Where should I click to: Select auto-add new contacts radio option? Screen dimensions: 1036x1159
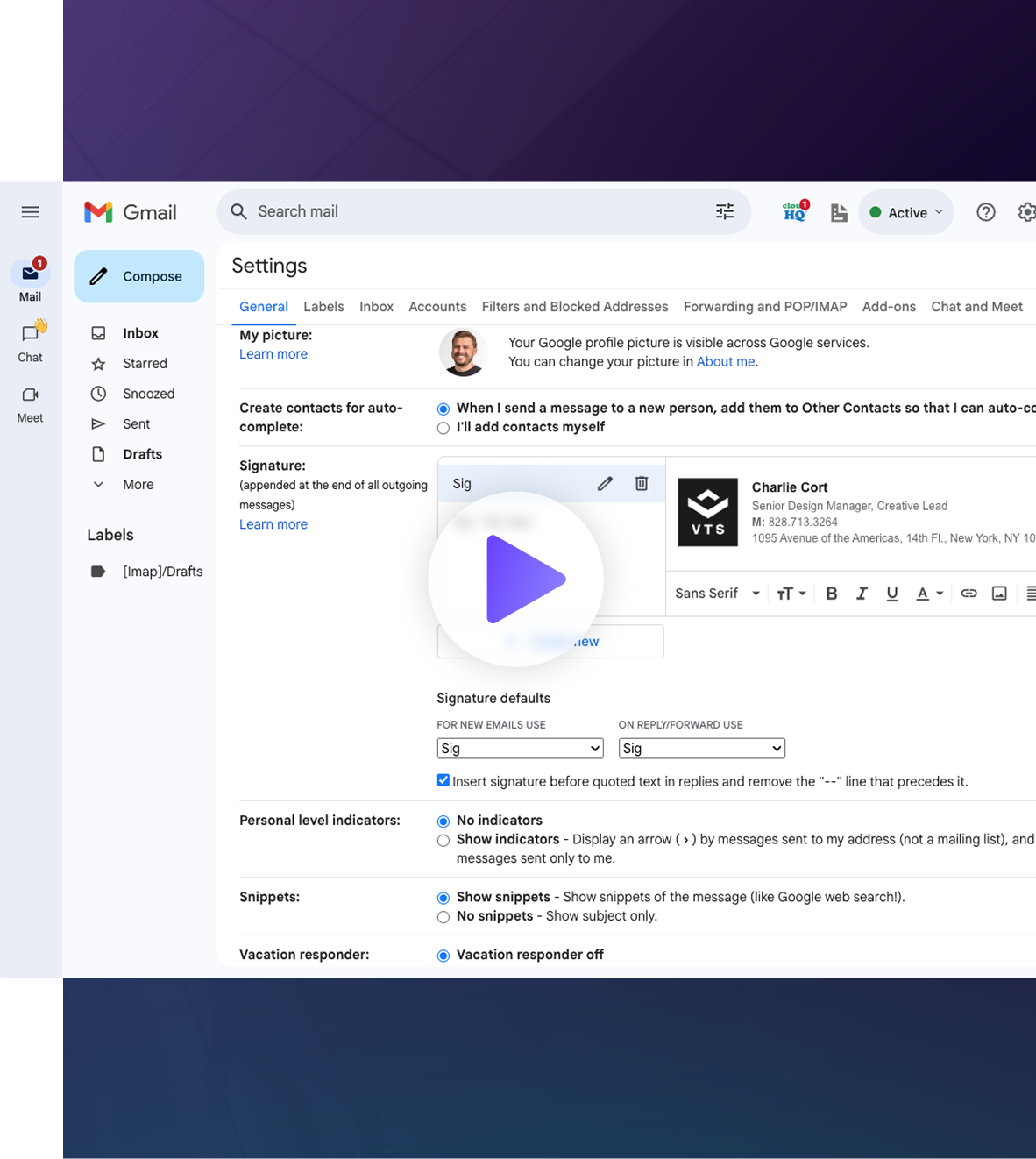(x=443, y=409)
